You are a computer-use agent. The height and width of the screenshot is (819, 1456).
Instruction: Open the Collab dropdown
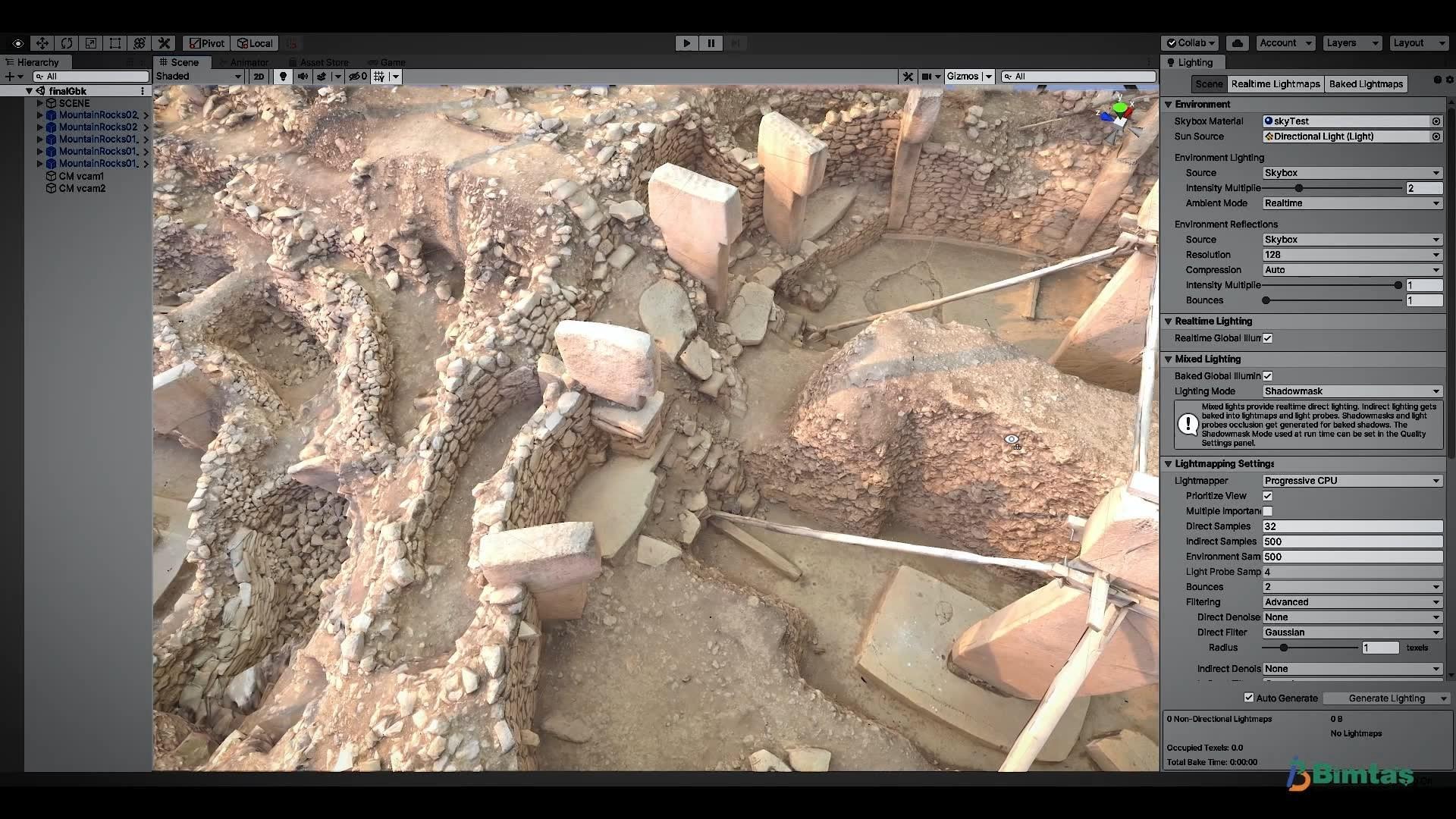1190,43
